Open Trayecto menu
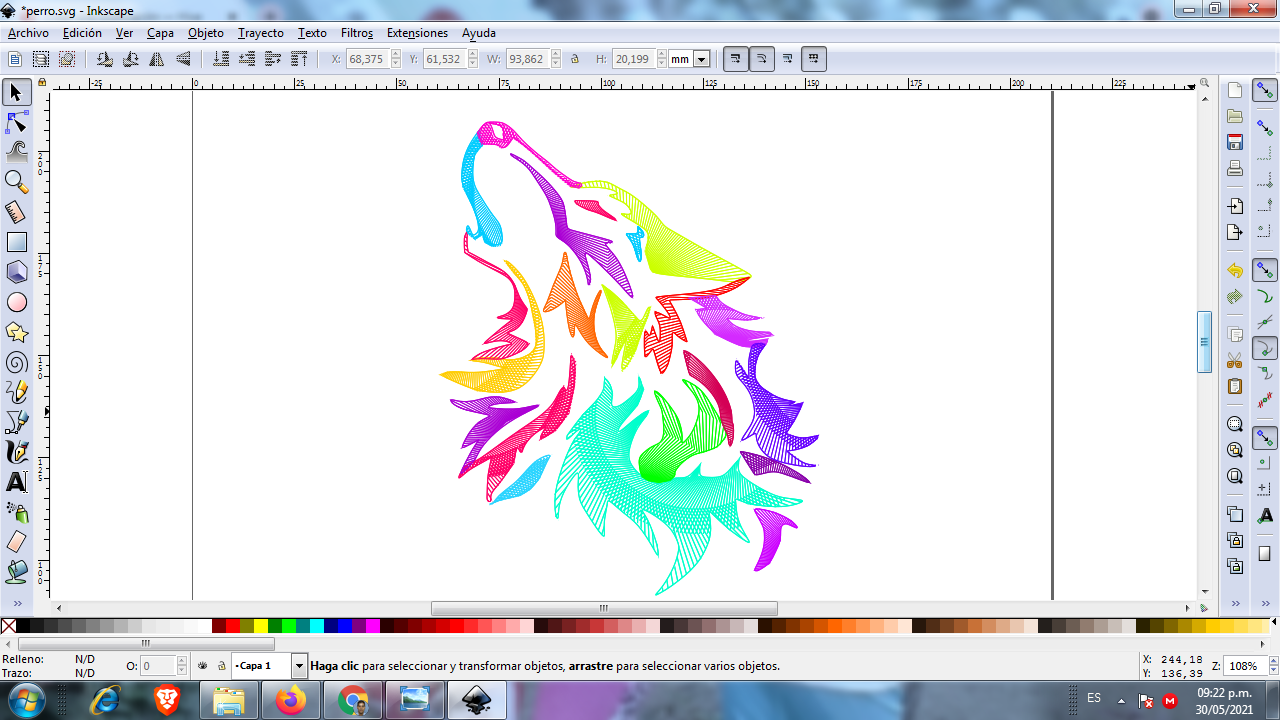1280x720 pixels. tap(260, 33)
